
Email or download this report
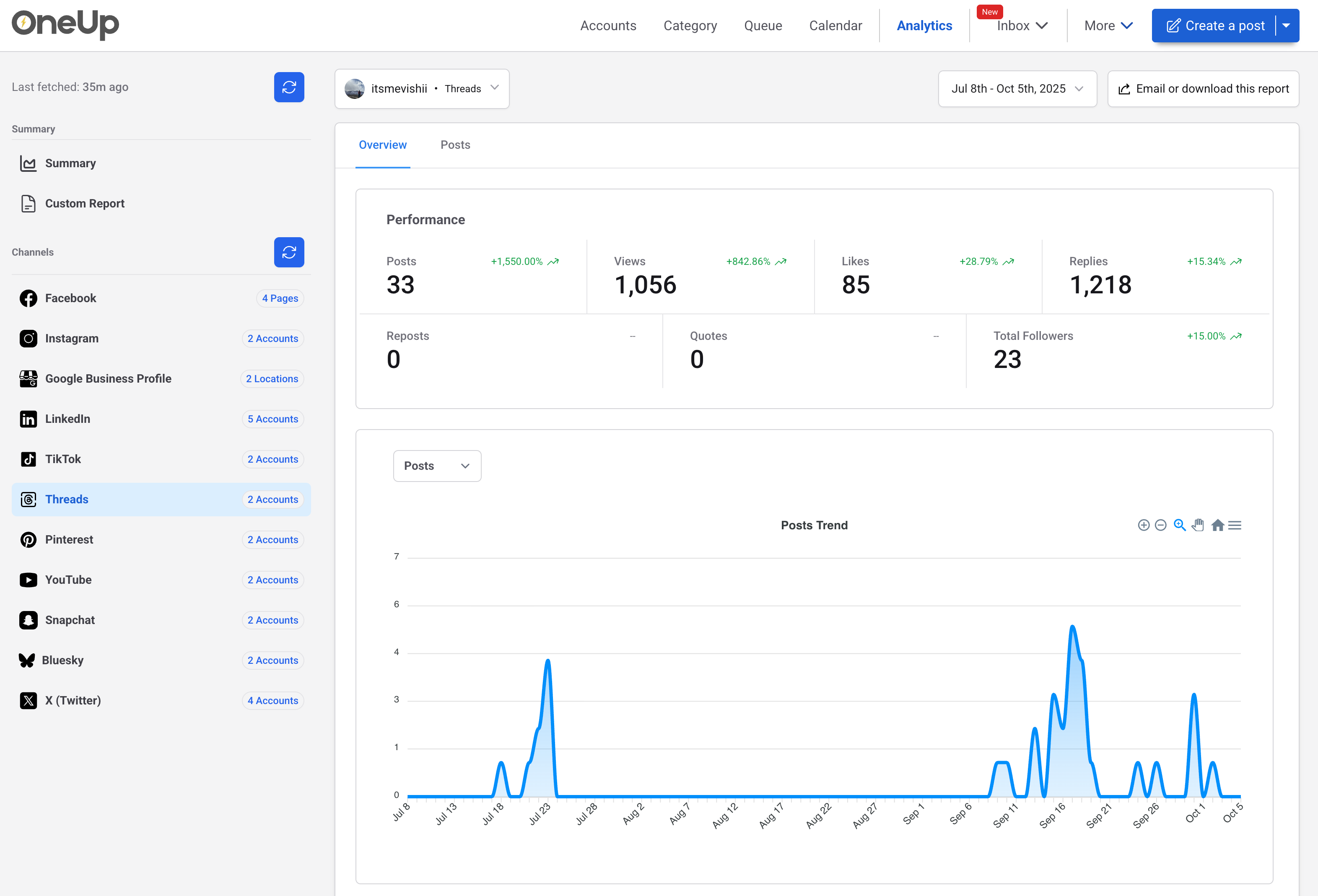point(1203,88)
